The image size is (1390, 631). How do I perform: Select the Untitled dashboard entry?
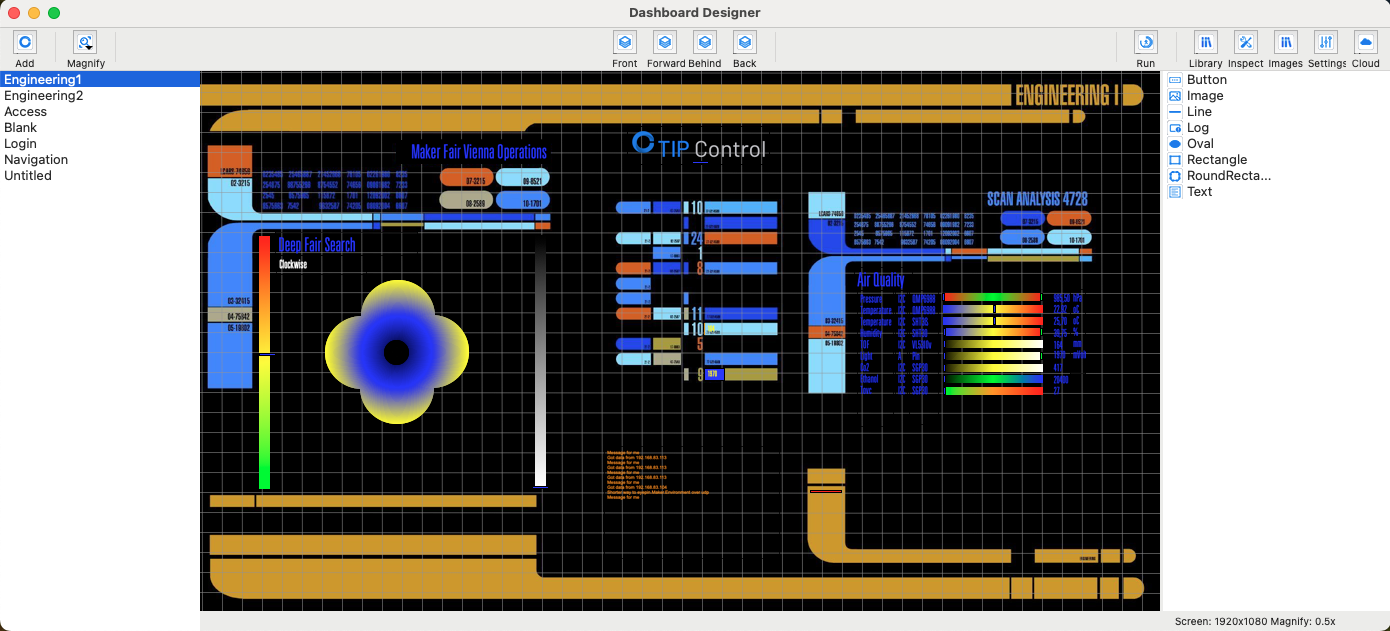coord(28,176)
